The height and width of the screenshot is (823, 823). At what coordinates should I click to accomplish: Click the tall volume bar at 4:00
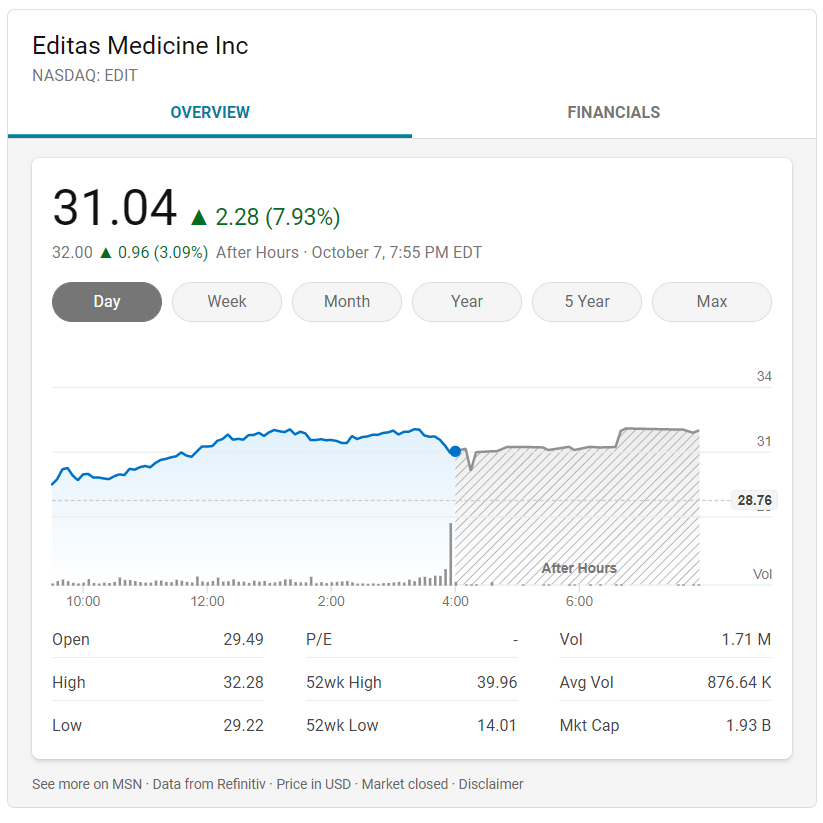pyautogui.click(x=450, y=554)
